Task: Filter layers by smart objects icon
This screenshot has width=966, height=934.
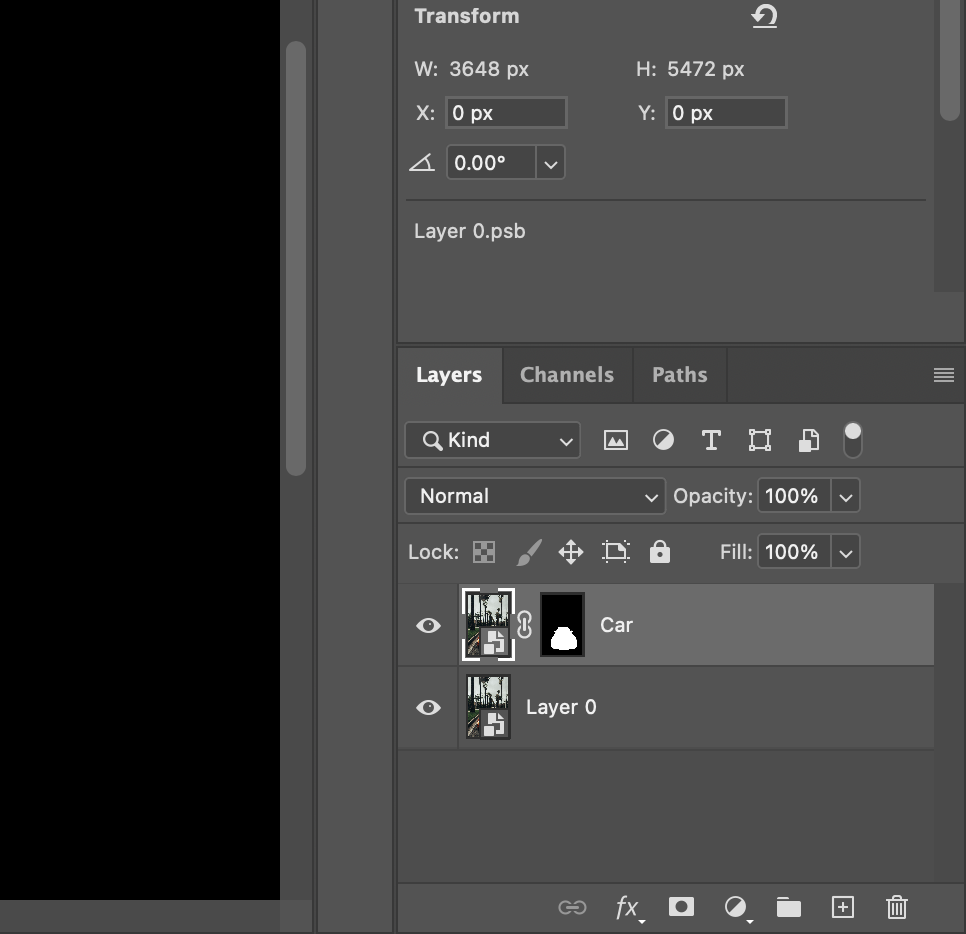Action: point(808,441)
